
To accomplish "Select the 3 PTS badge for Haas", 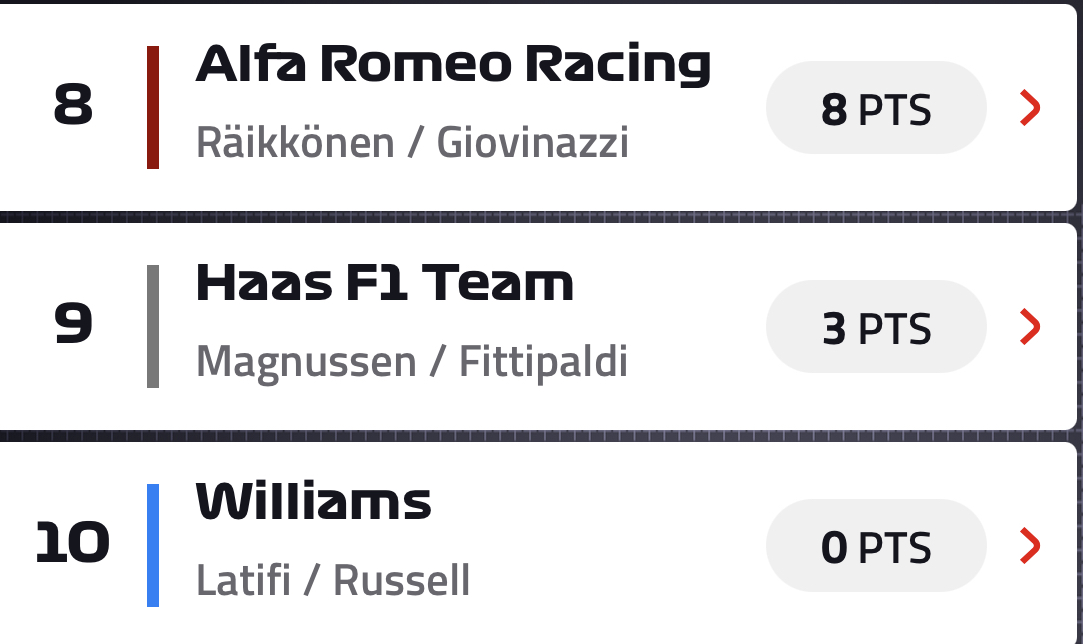I will coord(876,327).
